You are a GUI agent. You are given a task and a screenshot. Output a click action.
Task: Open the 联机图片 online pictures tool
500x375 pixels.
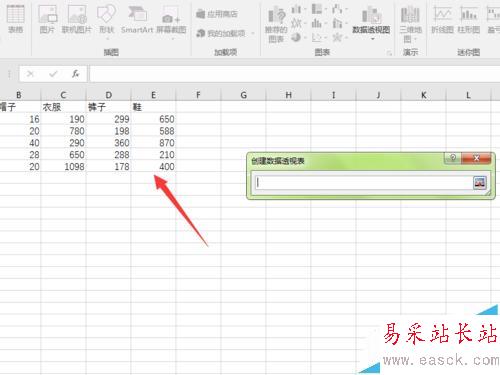77,19
